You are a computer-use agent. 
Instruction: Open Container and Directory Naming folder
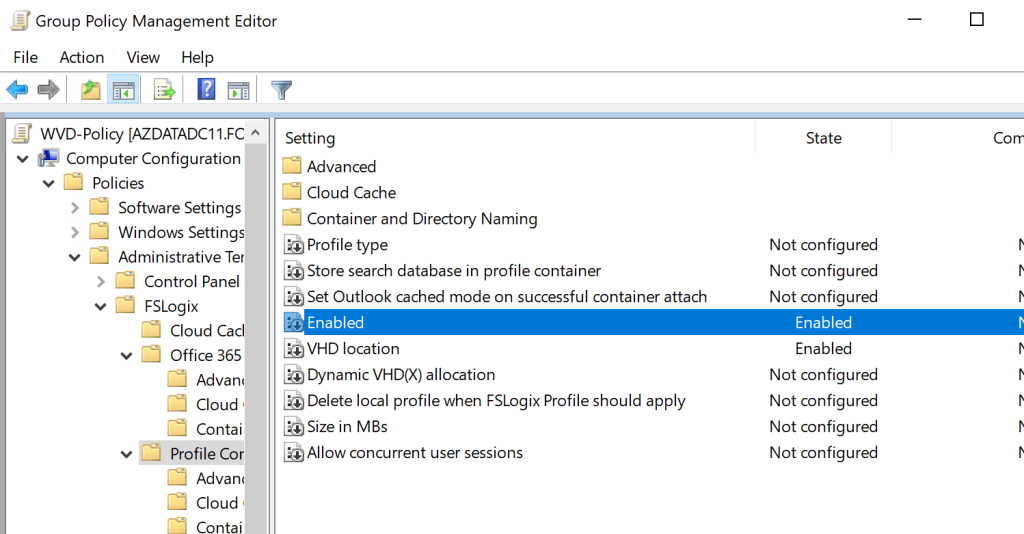click(x=422, y=219)
